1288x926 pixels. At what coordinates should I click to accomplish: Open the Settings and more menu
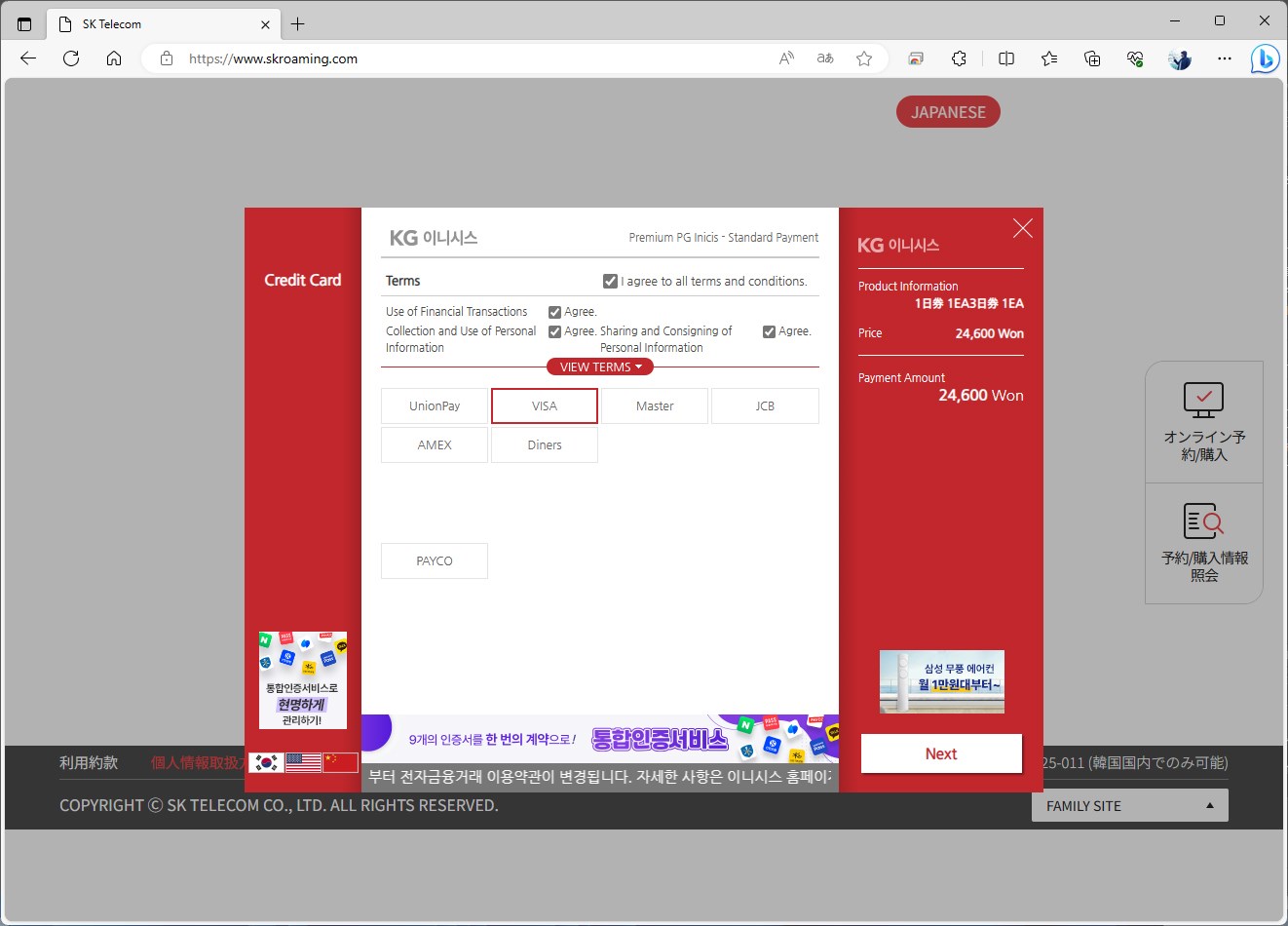(x=1225, y=58)
